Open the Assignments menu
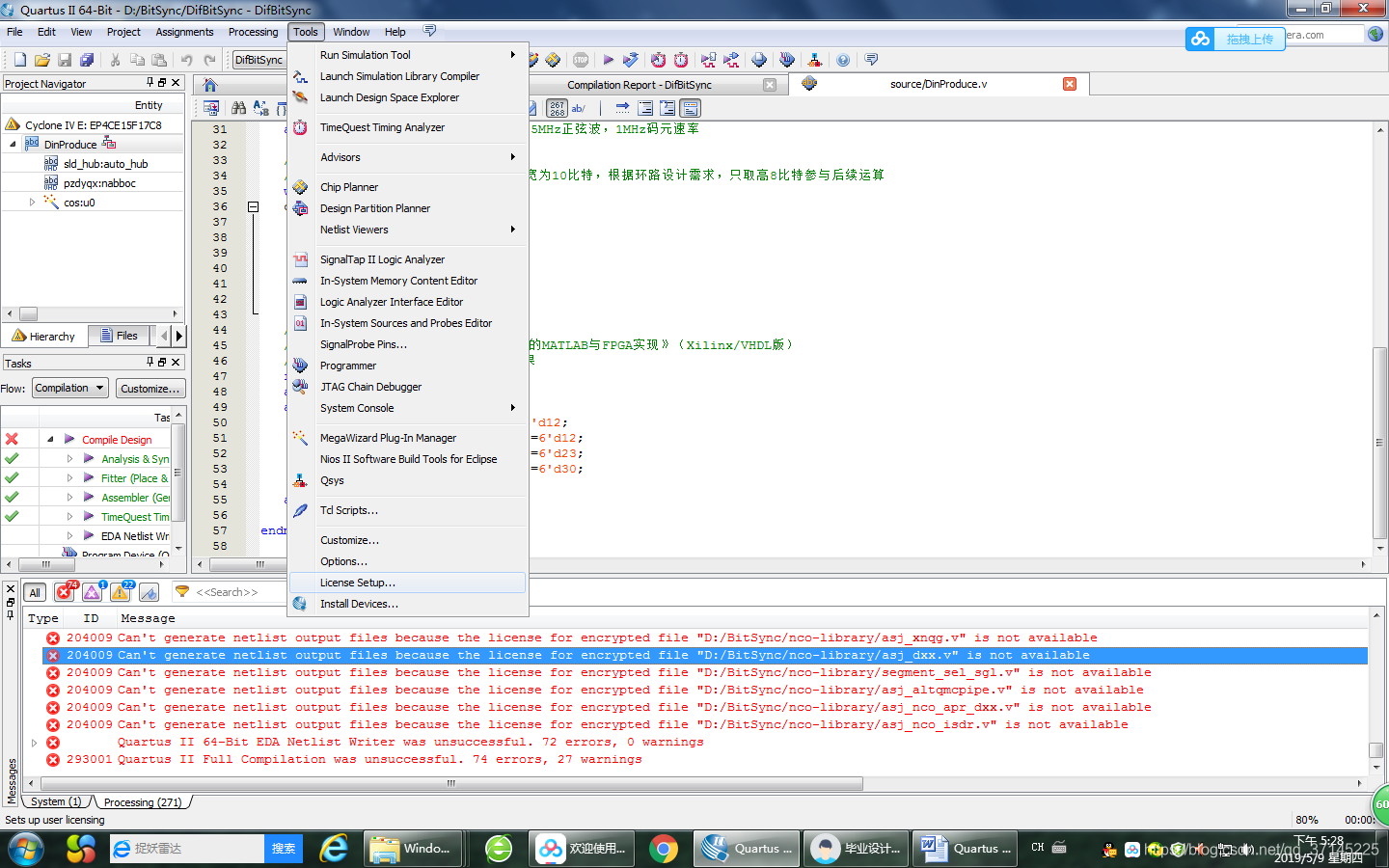This screenshot has width=1389, height=868. (184, 32)
